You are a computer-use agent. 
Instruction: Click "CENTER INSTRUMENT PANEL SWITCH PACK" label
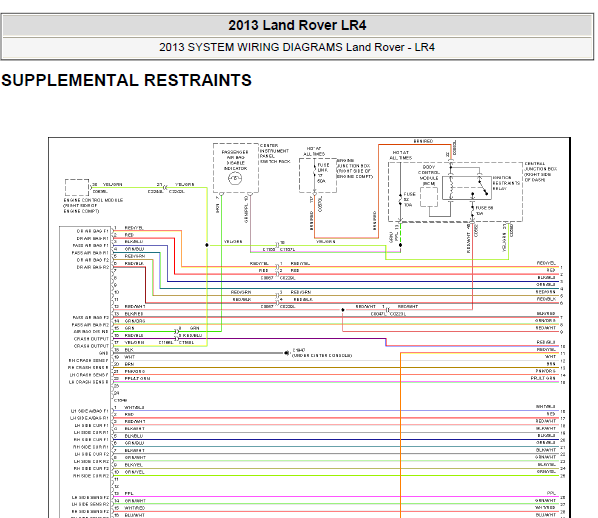click(x=275, y=154)
